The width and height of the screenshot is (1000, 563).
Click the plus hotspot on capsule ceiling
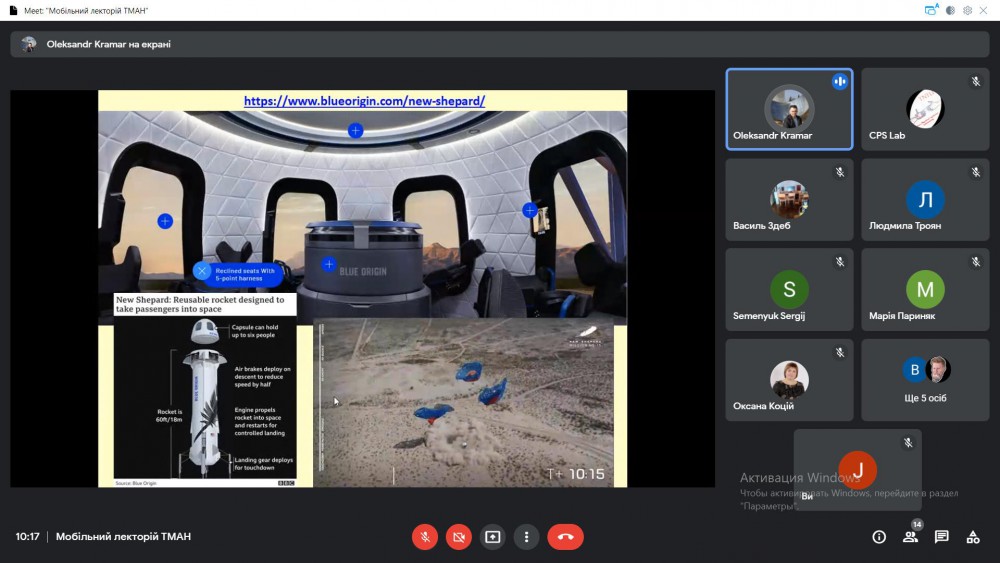(x=355, y=131)
